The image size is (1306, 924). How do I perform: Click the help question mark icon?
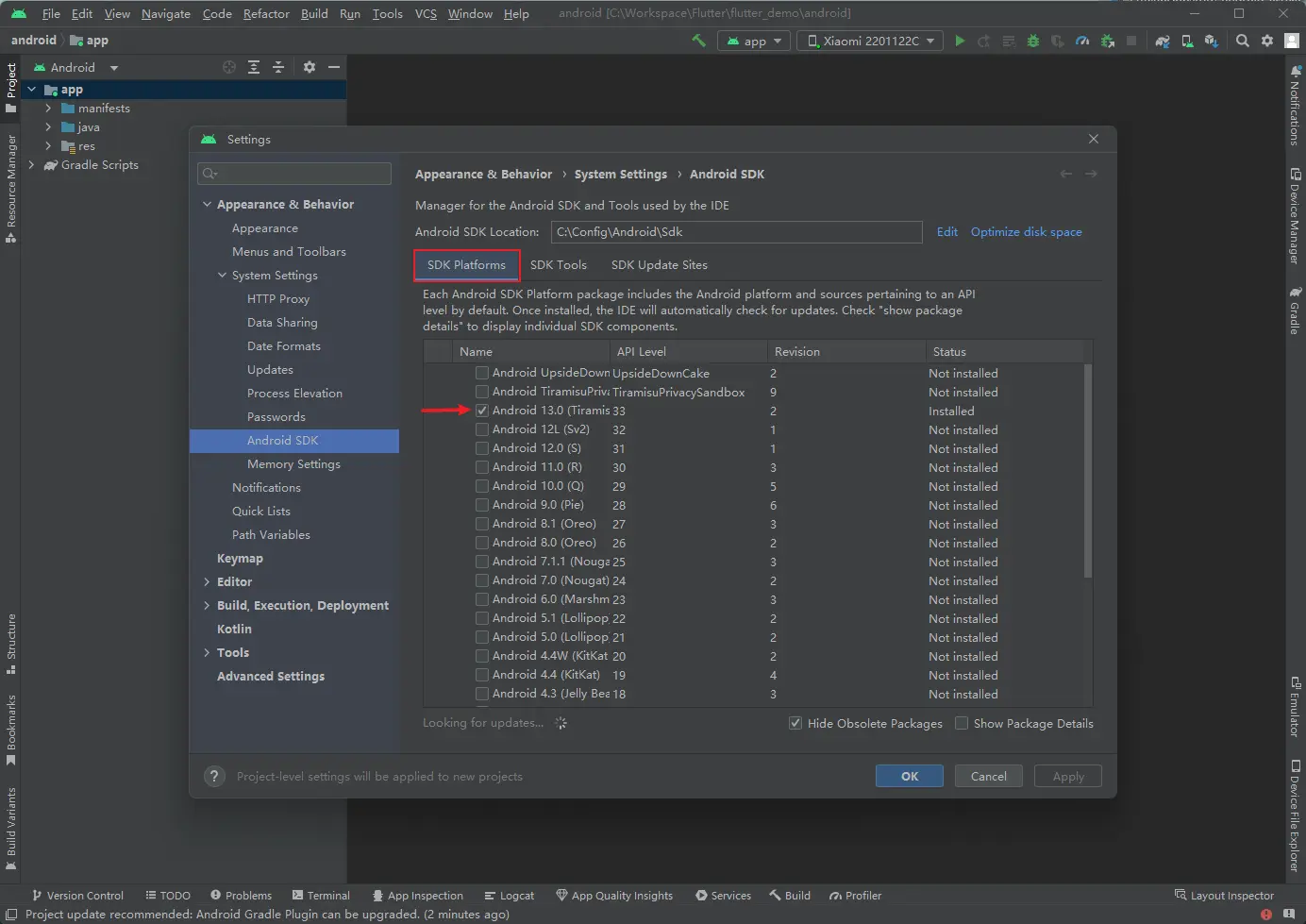214,776
